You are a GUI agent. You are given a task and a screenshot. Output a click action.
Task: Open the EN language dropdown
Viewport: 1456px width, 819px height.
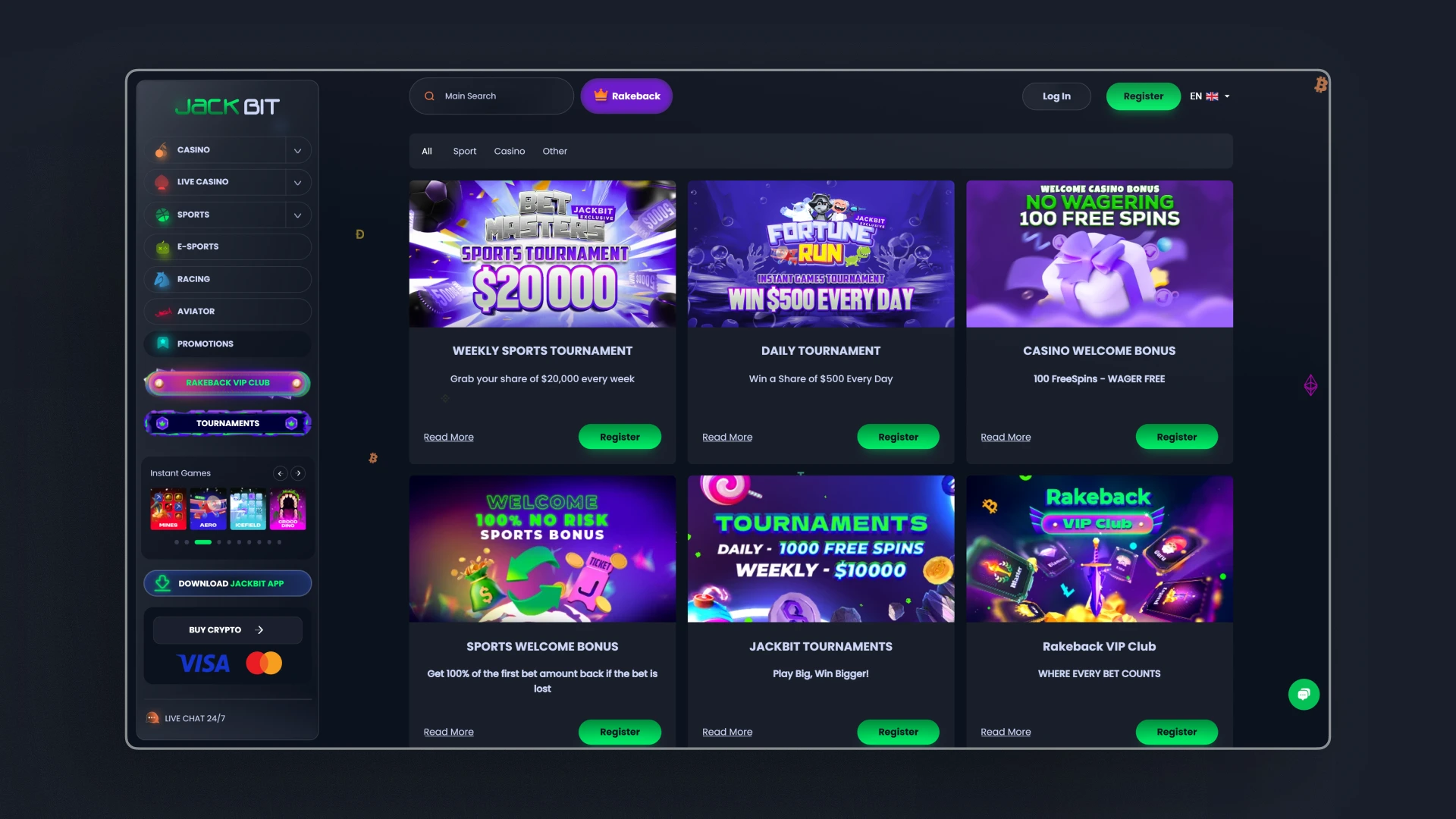click(x=1210, y=96)
